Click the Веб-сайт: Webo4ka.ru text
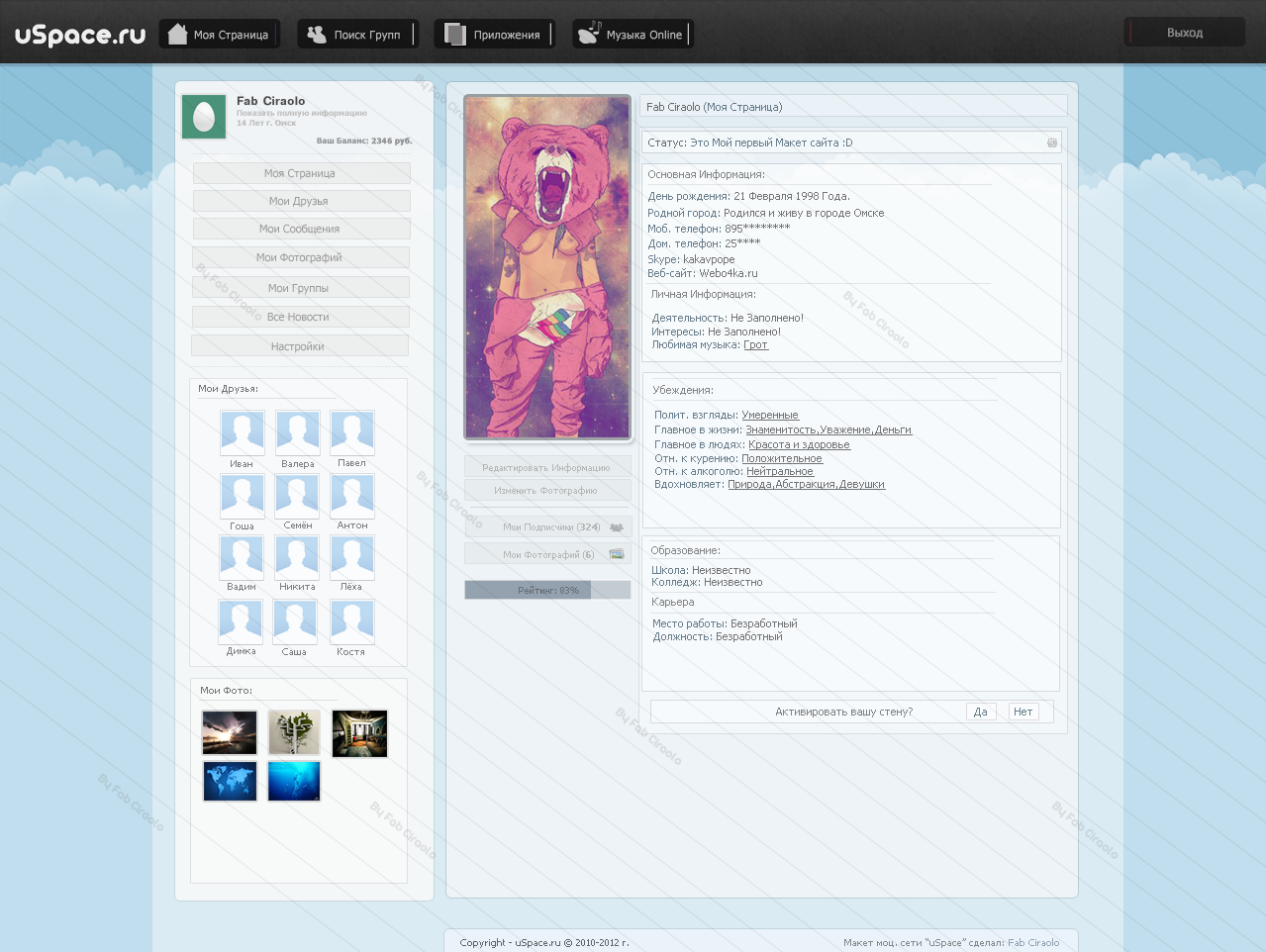 click(703, 274)
